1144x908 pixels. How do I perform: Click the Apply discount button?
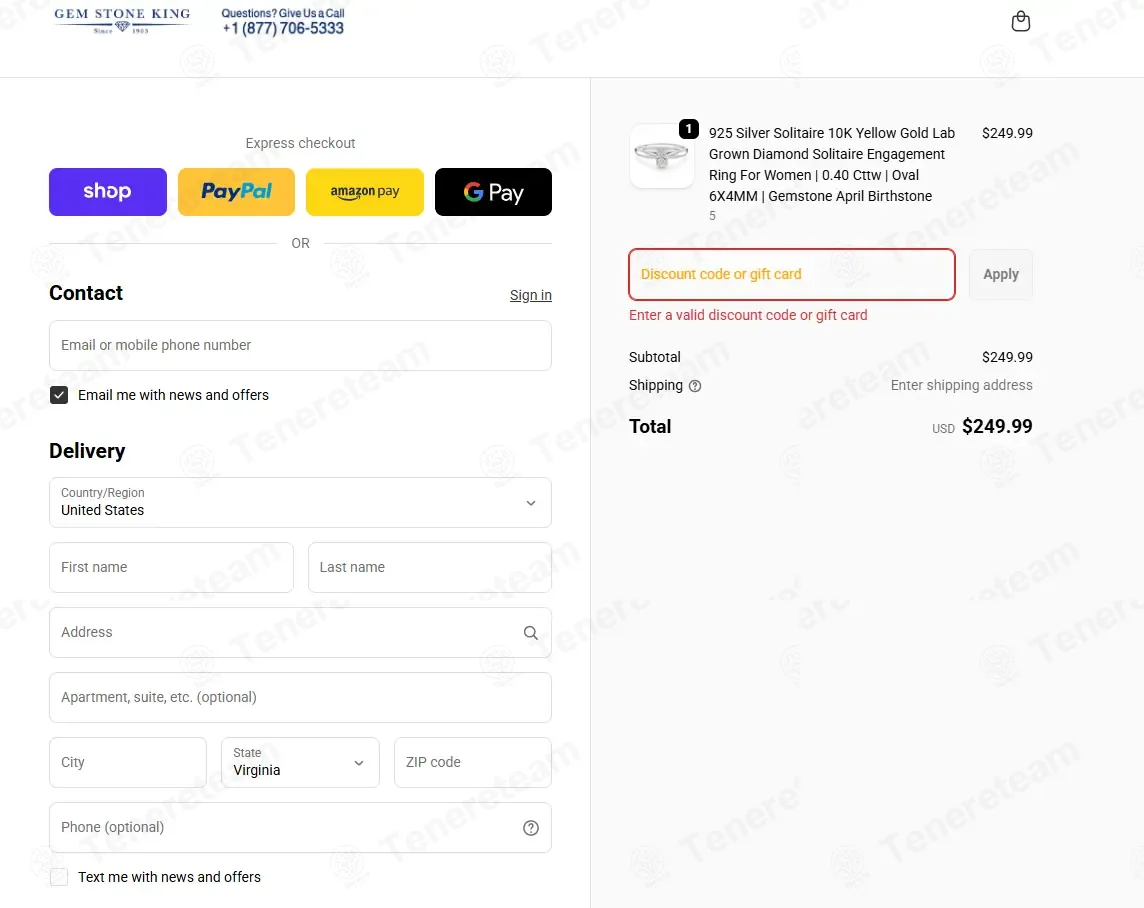point(1000,274)
